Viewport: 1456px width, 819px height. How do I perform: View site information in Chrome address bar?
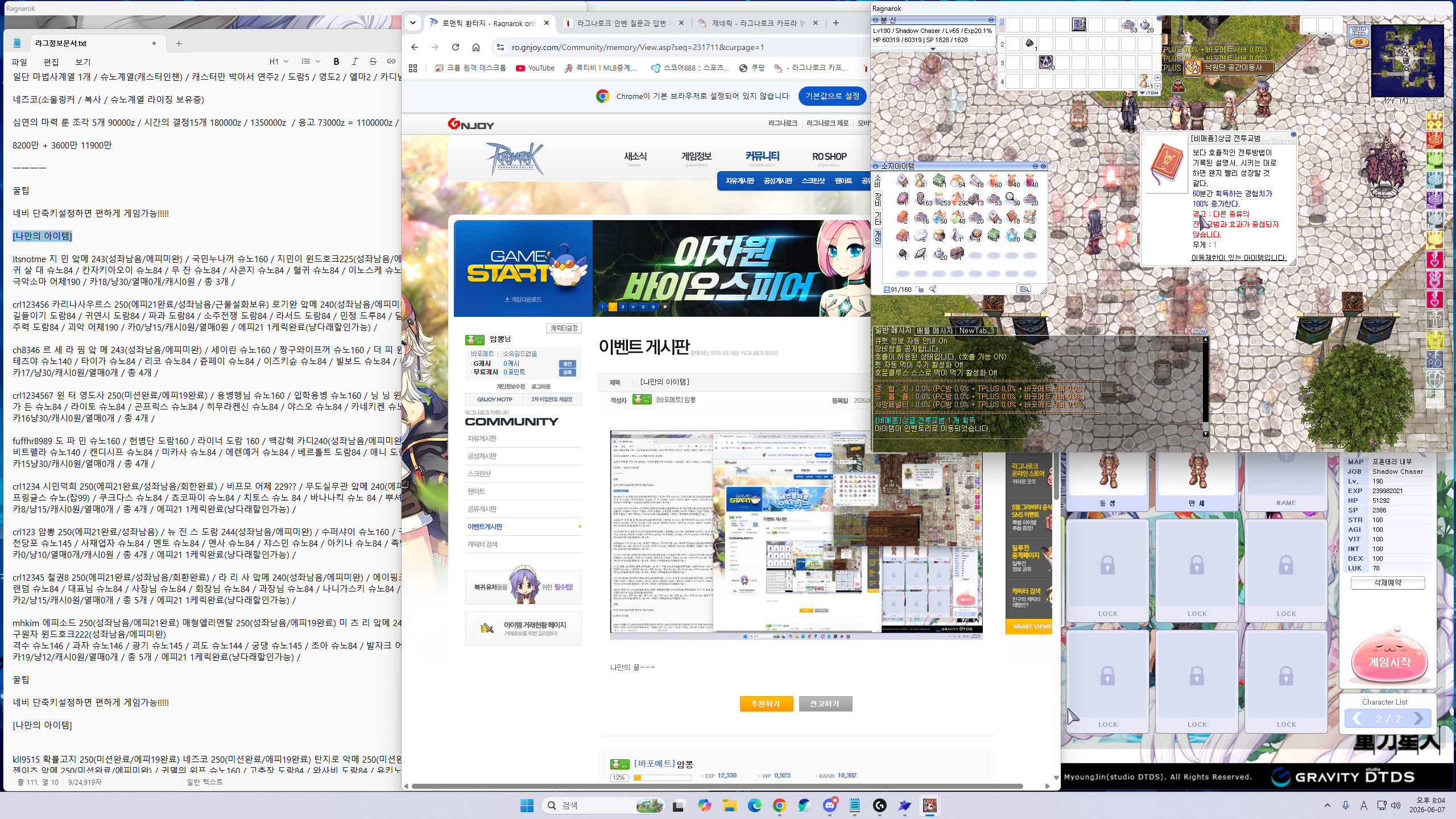pos(500,47)
